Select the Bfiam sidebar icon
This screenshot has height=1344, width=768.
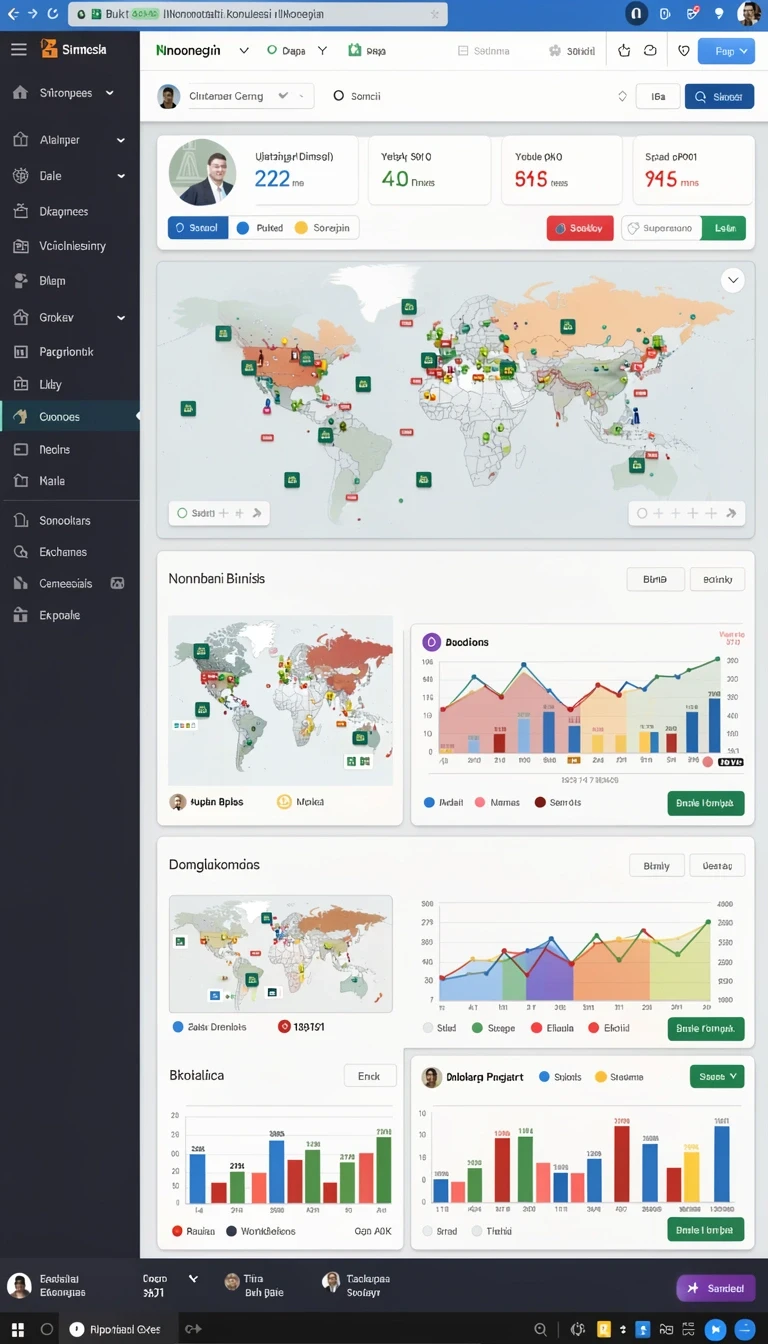(x=20, y=281)
